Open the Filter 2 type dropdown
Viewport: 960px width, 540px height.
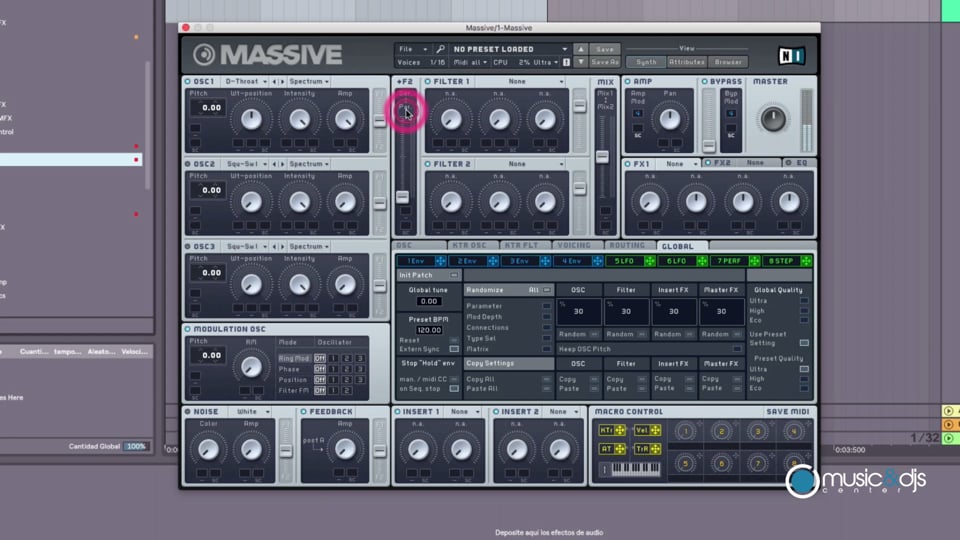click(x=519, y=164)
